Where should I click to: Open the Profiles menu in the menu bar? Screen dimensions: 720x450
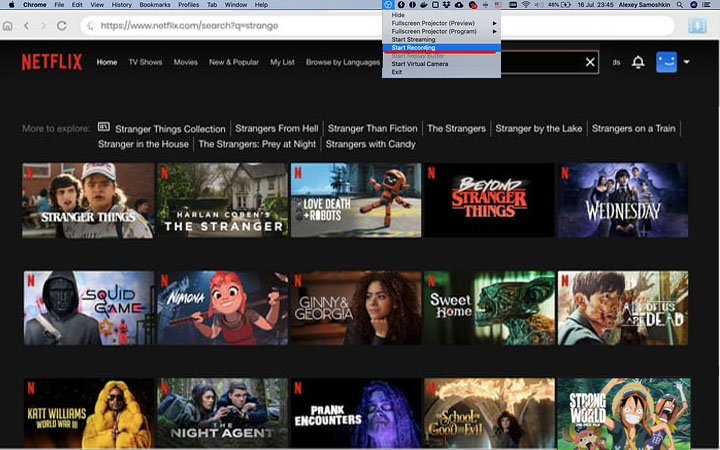(x=188, y=5)
